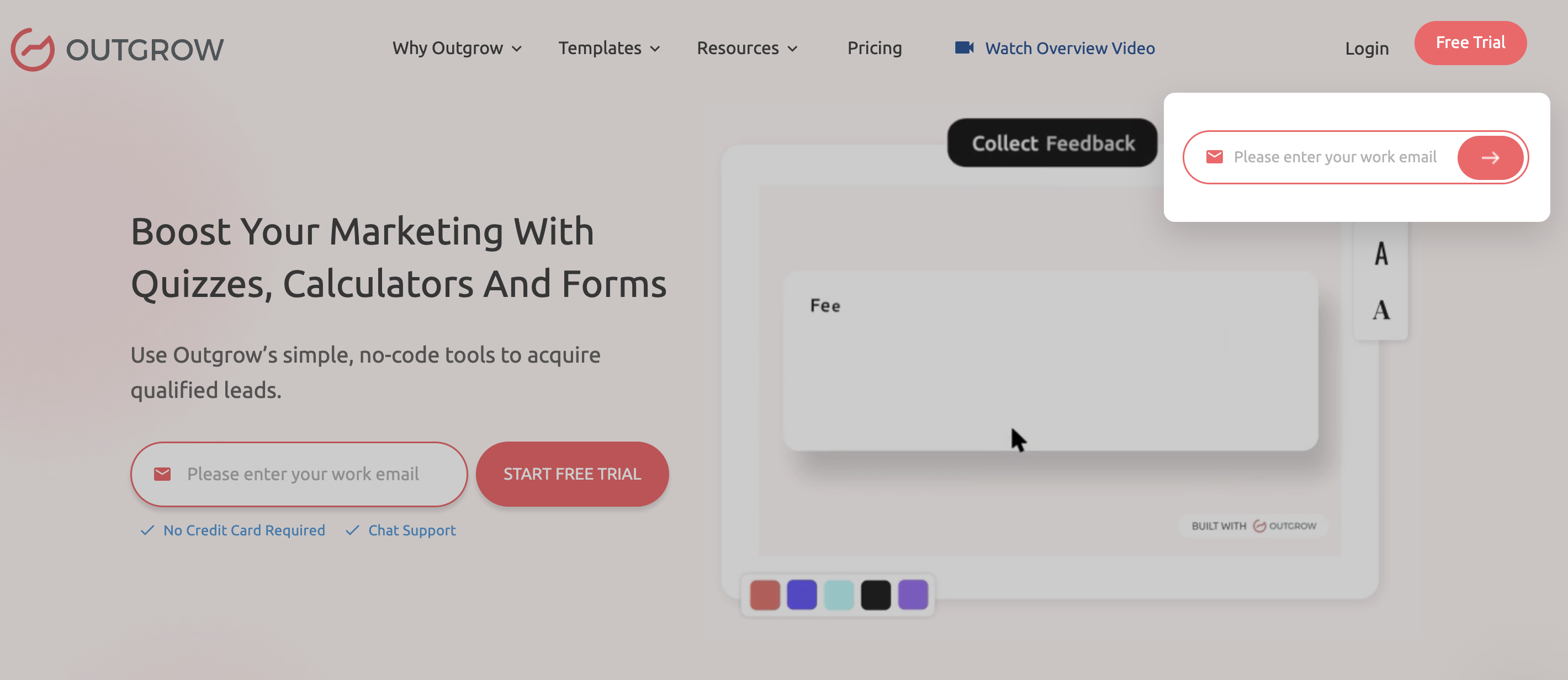
Task: Click the Outgrow logo icon
Action: point(32,49)
